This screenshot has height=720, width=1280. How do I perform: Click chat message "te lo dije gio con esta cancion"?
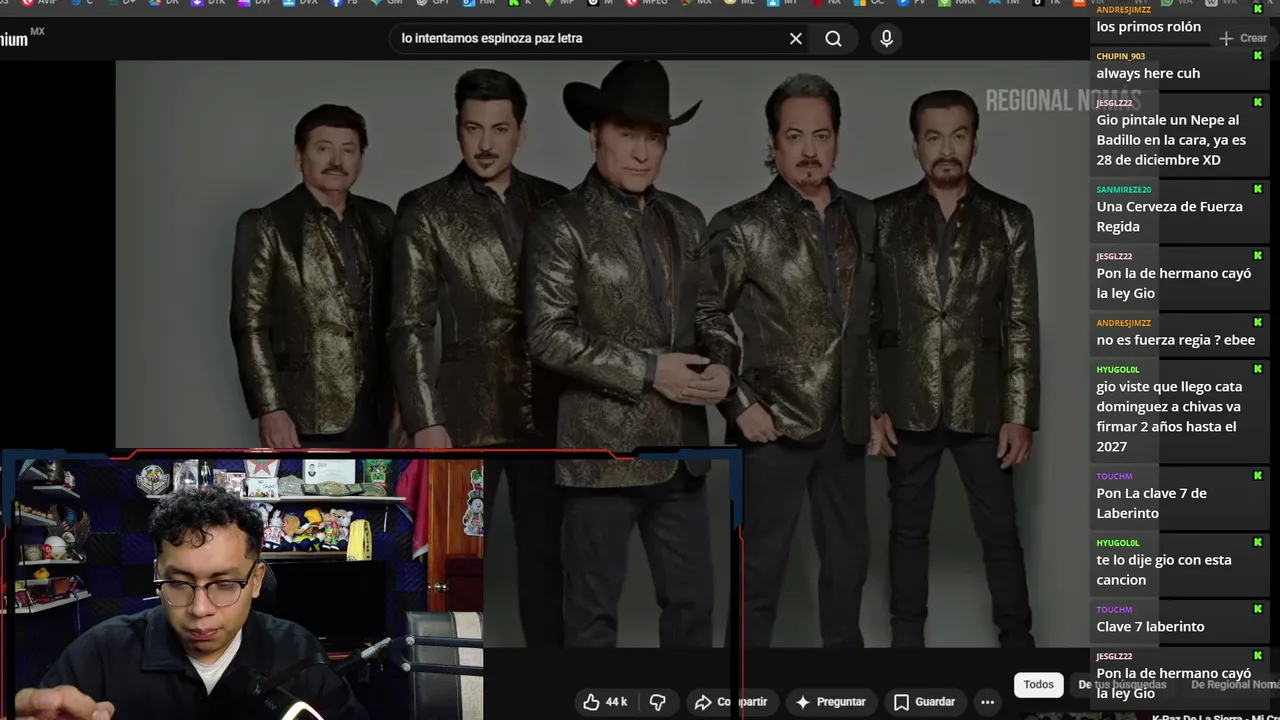[x=1164, y=570]
